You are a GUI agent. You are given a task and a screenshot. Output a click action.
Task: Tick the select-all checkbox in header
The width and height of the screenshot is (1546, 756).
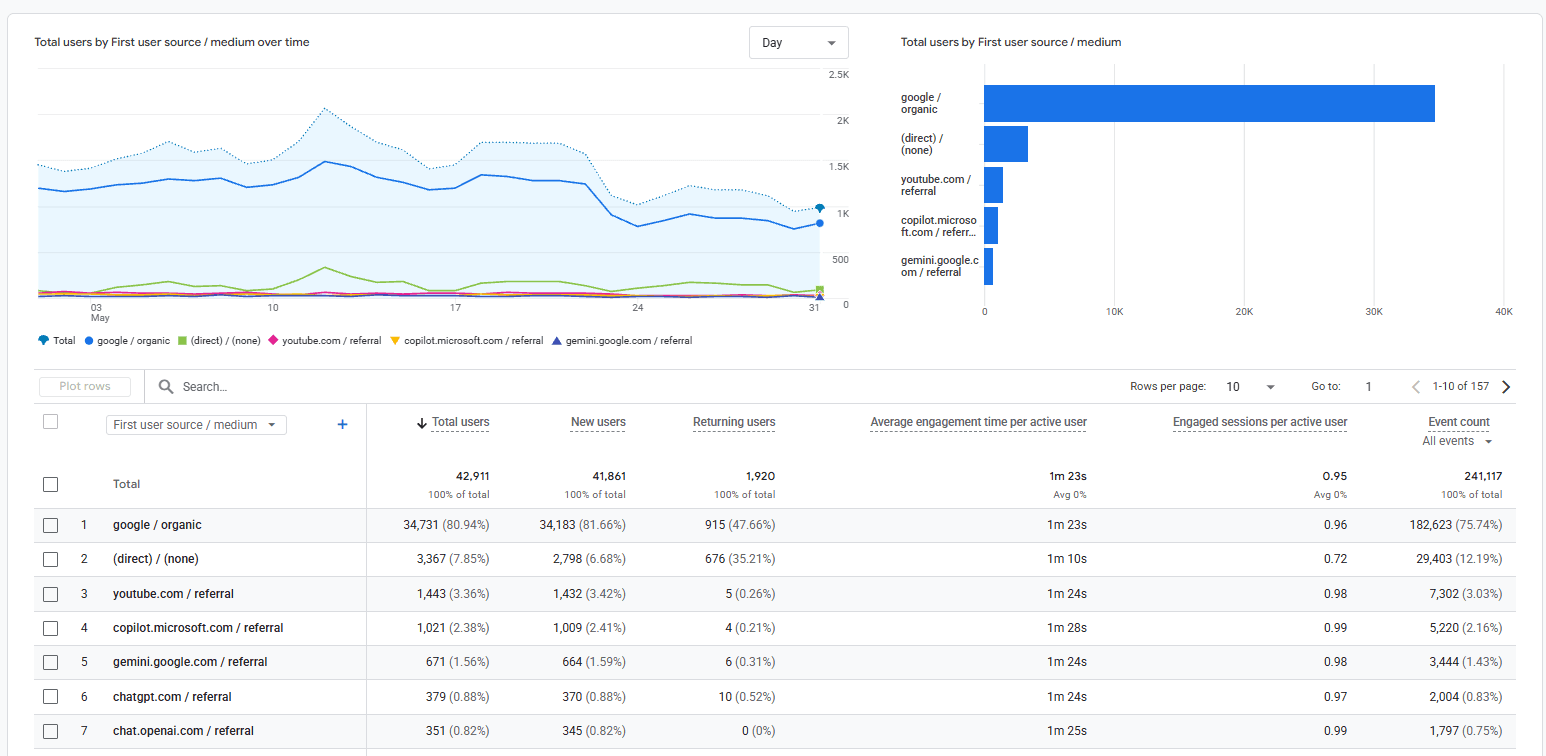50,422
